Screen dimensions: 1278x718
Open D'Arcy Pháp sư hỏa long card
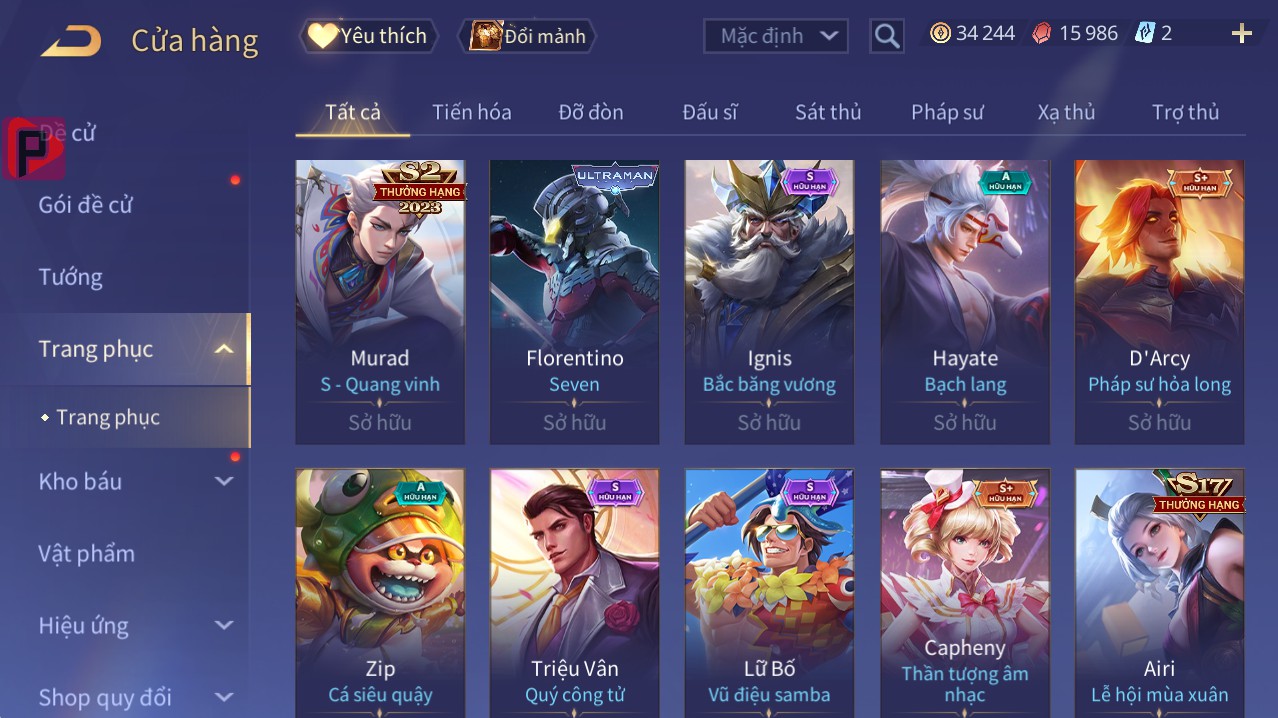[1160, 301]
